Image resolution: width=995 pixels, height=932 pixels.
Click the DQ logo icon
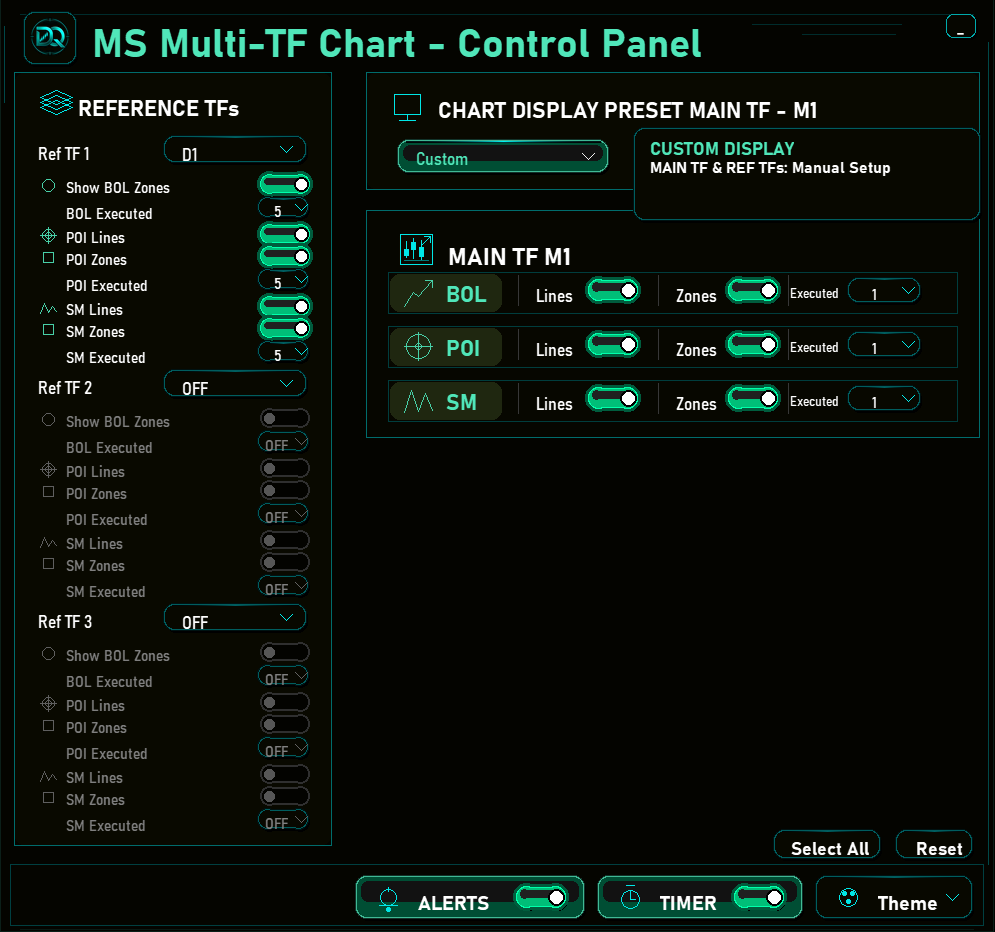(x=50, y=39)
